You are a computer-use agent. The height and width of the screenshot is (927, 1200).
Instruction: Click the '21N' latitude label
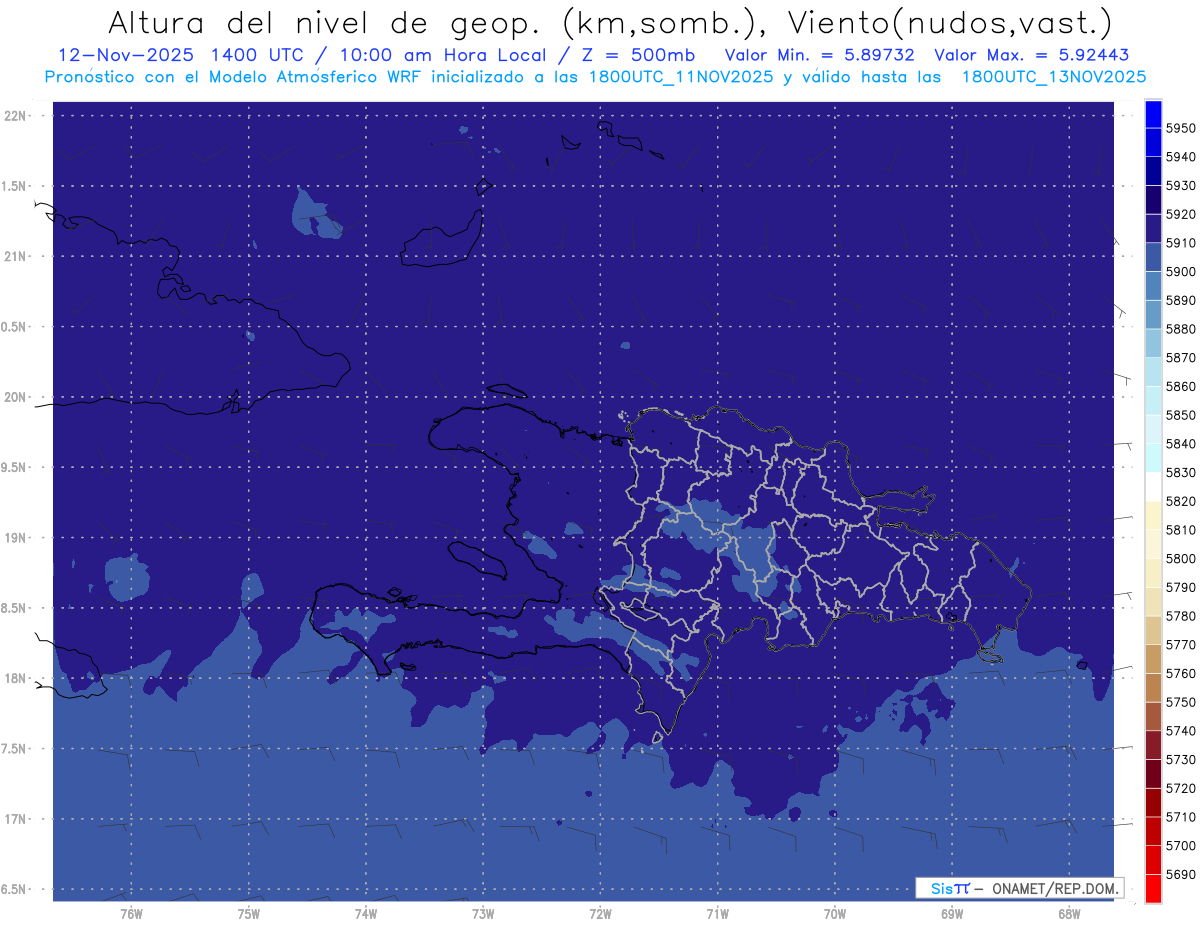point(16,257)
